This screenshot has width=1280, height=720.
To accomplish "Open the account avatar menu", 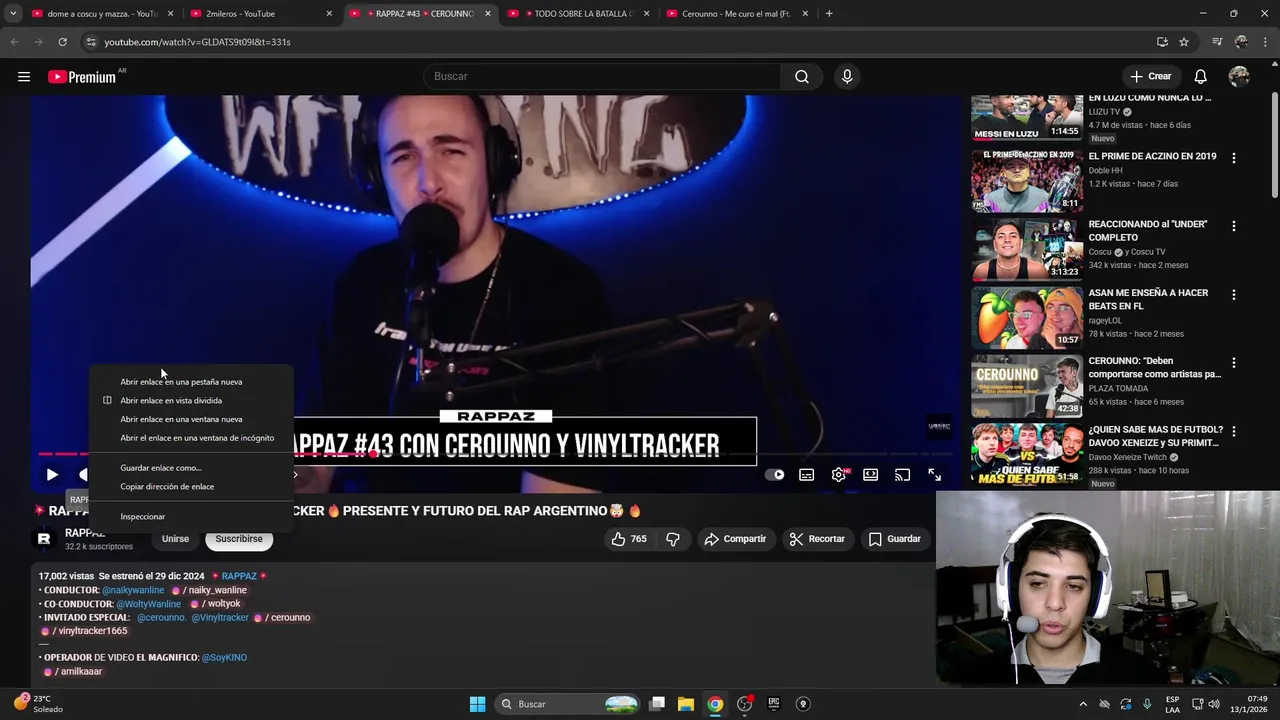I will tap(1239, 77).
